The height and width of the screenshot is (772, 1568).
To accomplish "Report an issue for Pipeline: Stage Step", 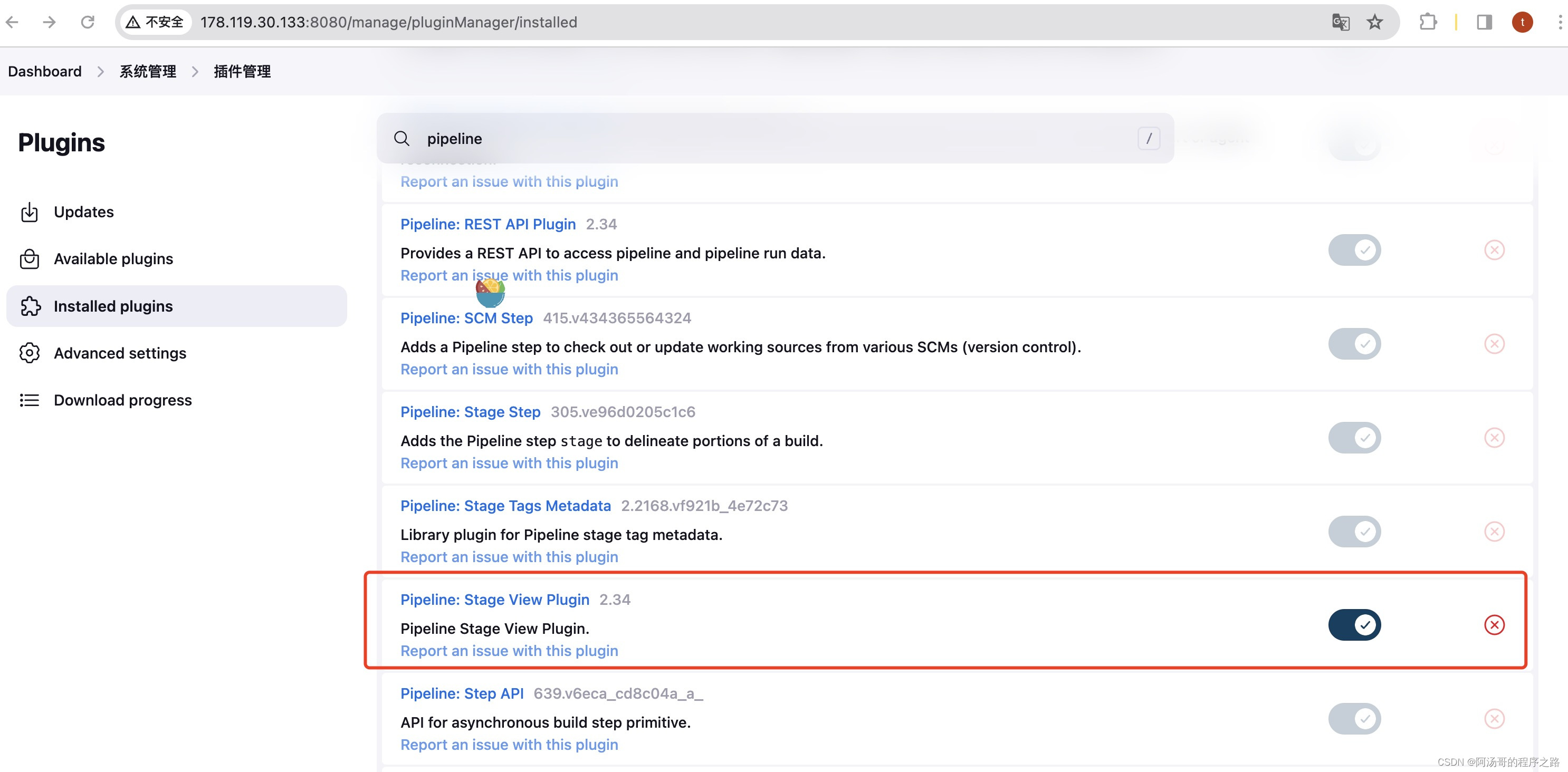I will pos(509,463).
